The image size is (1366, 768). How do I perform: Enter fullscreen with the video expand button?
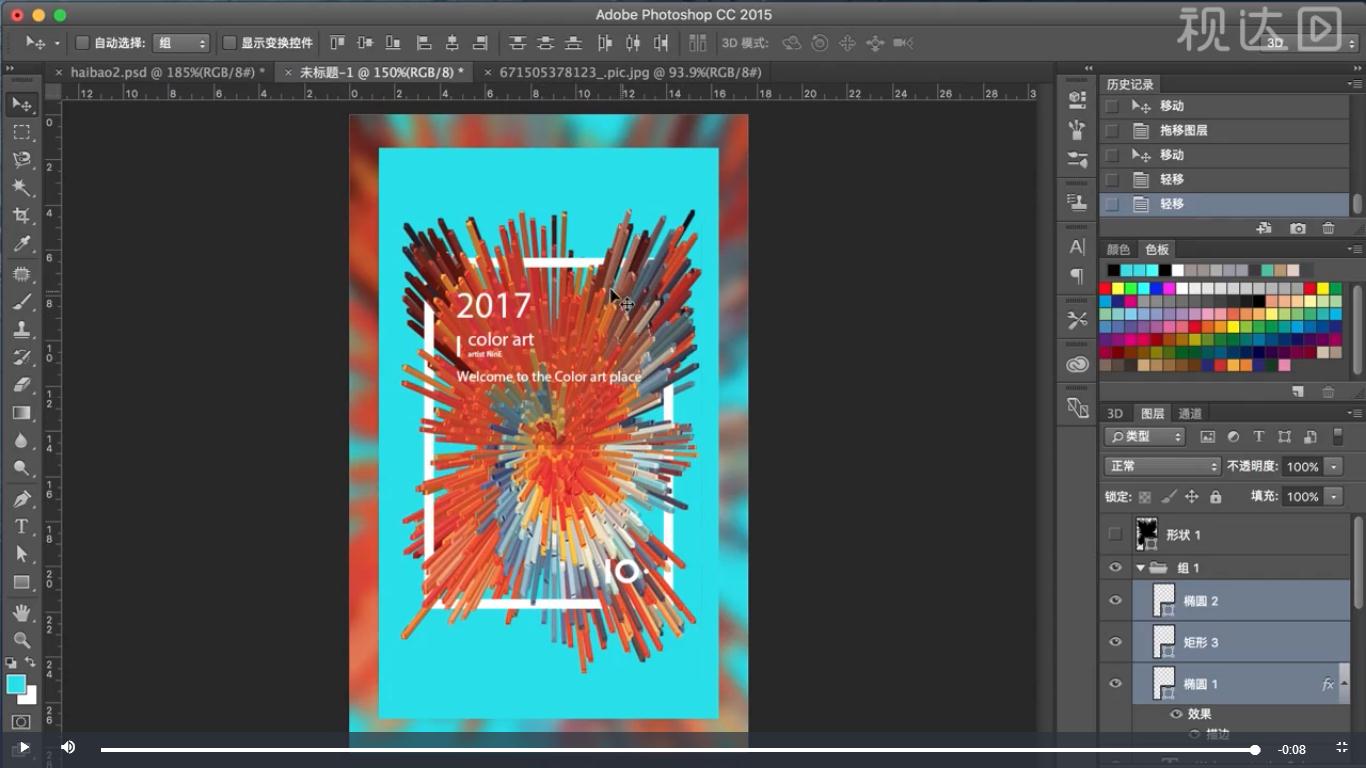1342,748
